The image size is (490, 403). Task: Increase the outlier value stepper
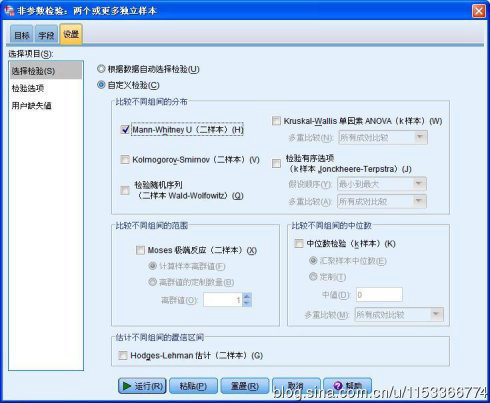pos(247,296)
